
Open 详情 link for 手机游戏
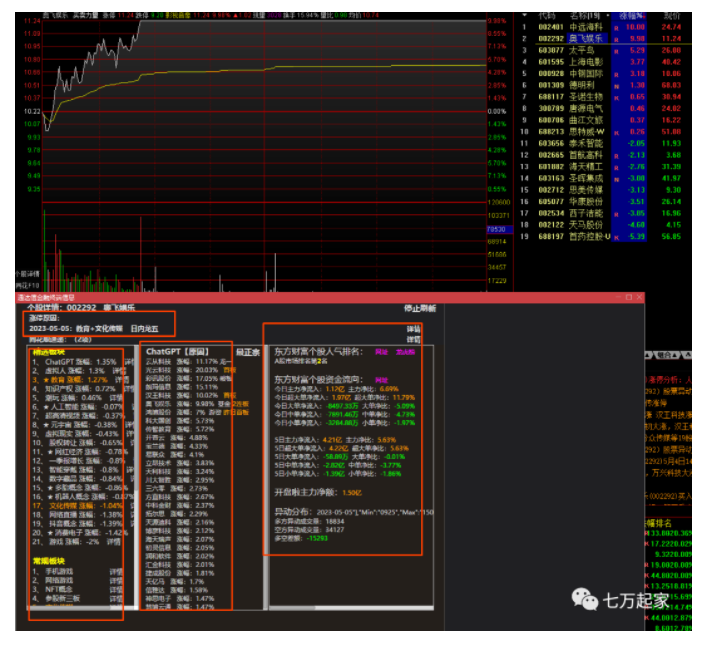pyautogui.click(x=116, y=572)
